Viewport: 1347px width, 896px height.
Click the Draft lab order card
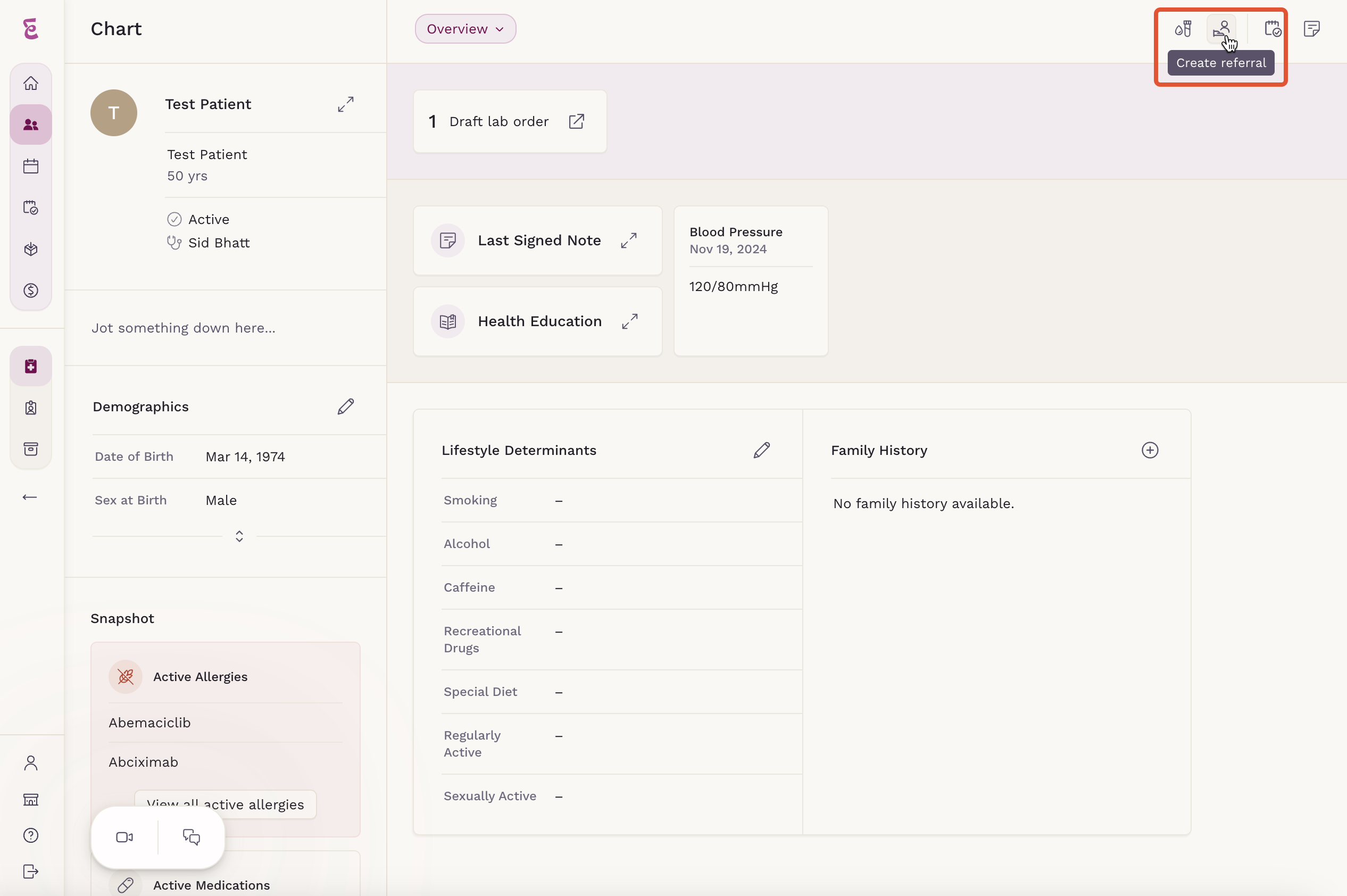[510, 121]
